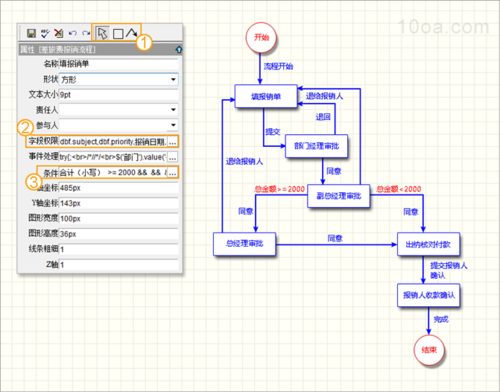This screenshot has height=392, width=500.
Task: Select the connector line arrow tool
Action: [x=132, y=33]
